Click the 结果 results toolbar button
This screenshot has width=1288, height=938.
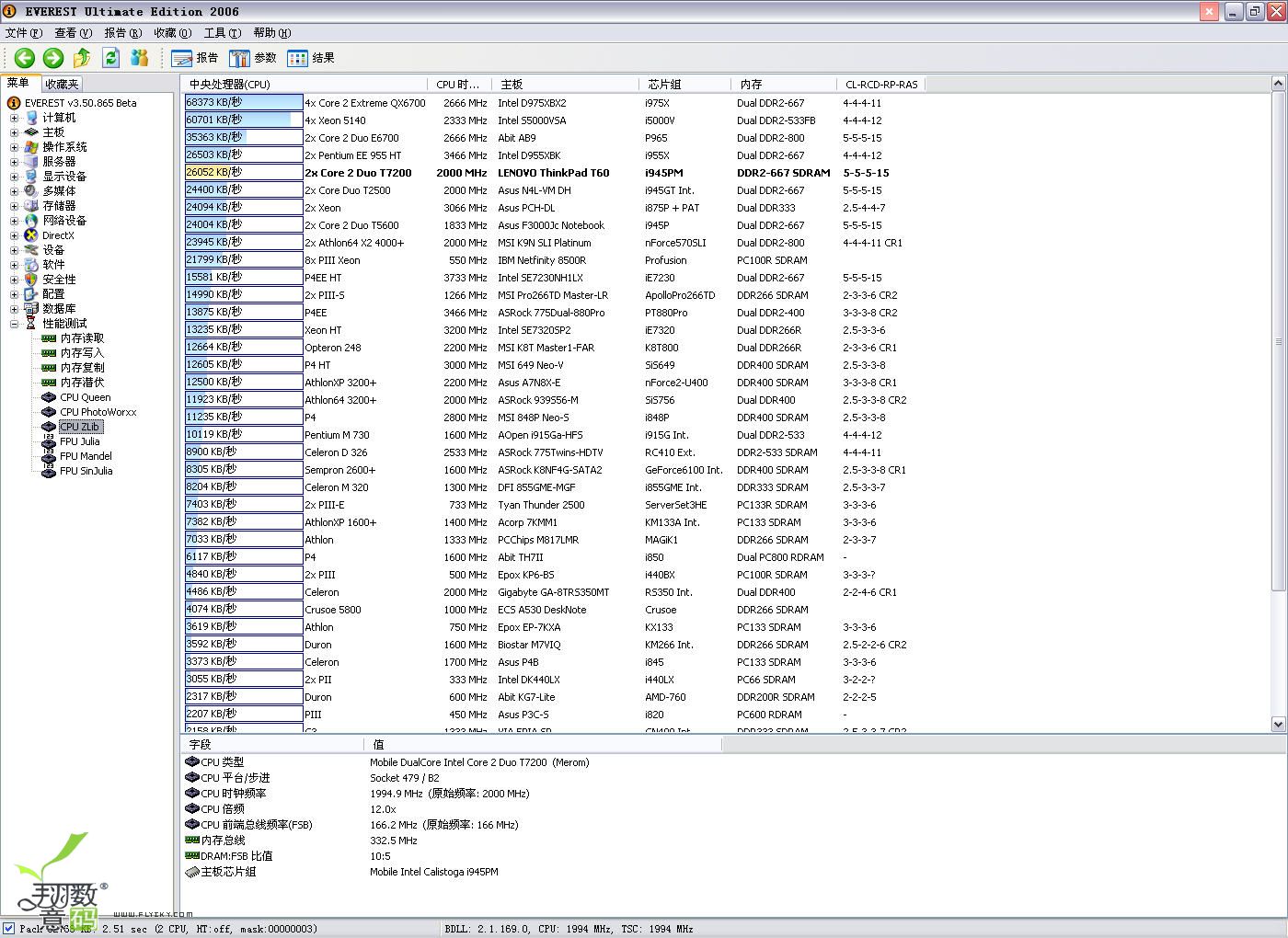pos(311,58)
